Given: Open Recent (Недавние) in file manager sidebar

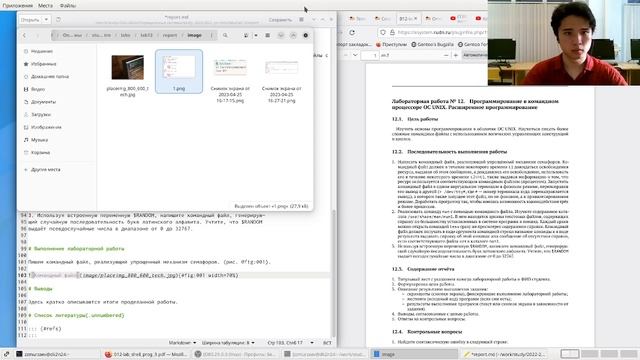Looking at the screenshot, I should click(x=42, y=51).
